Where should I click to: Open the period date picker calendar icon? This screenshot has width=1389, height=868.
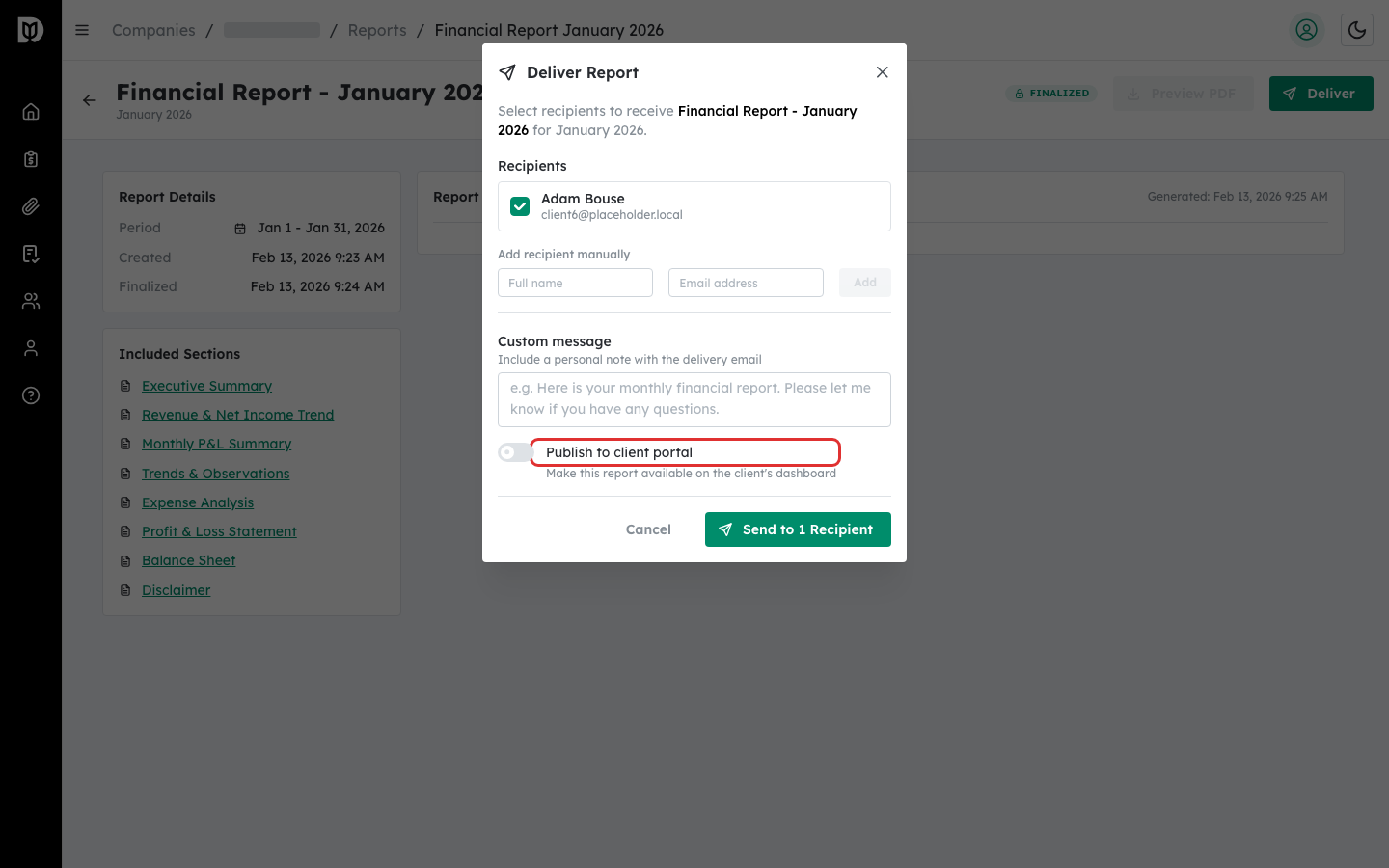point(240,228)
